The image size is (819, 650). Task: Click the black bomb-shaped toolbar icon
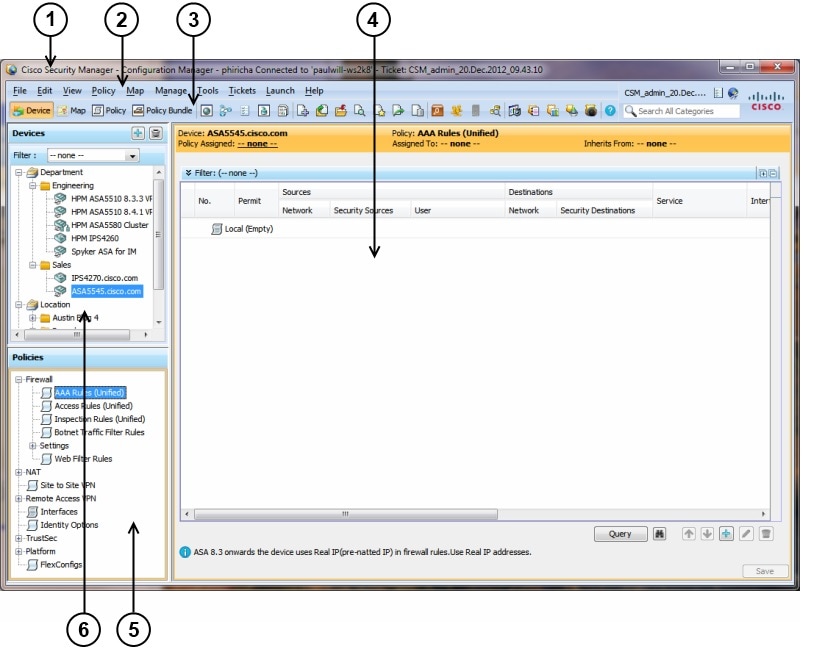(x=591, y=111)
